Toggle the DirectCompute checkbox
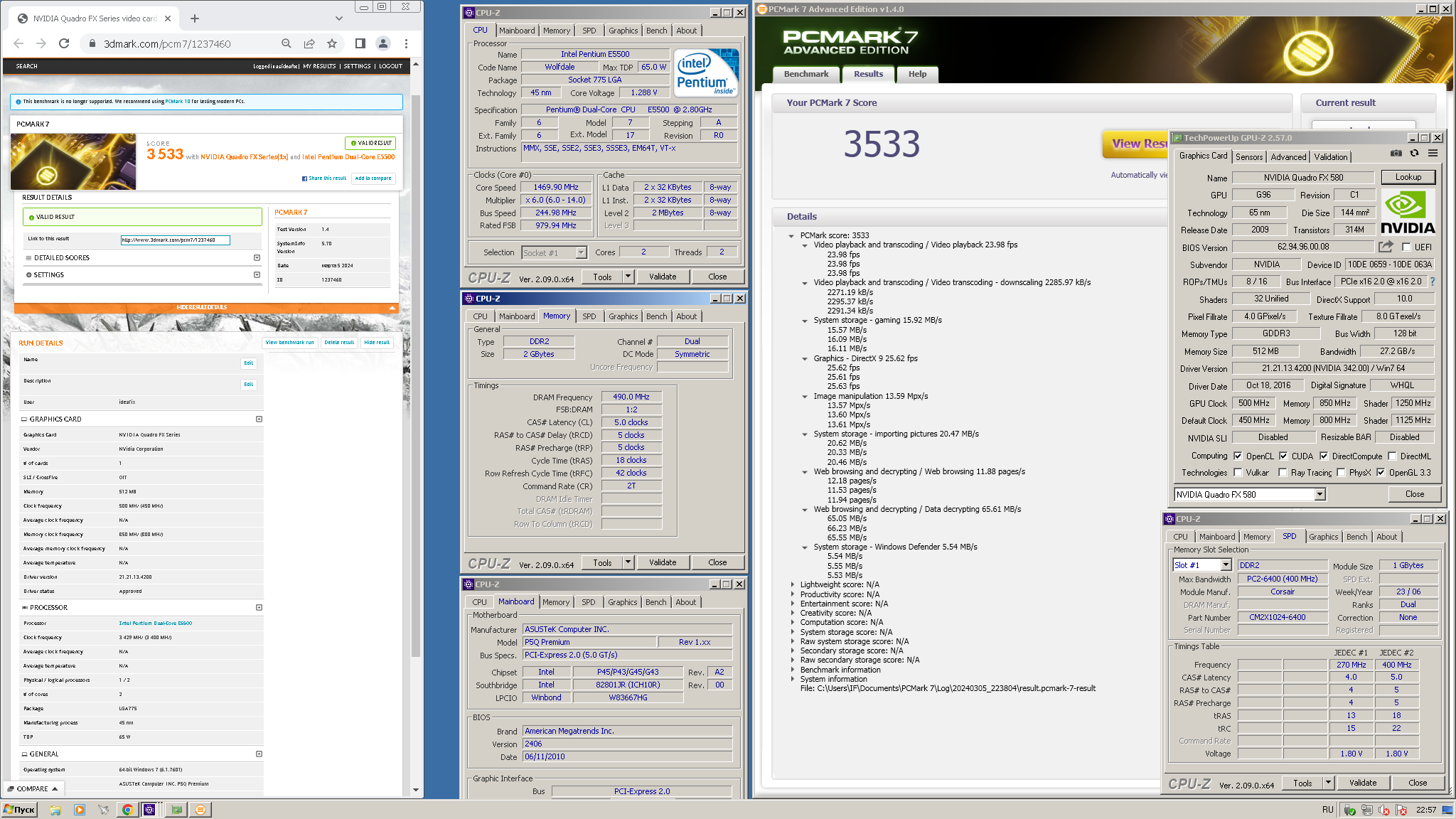This screenshot has height=819, width=1456. (x=1324, y=456)
